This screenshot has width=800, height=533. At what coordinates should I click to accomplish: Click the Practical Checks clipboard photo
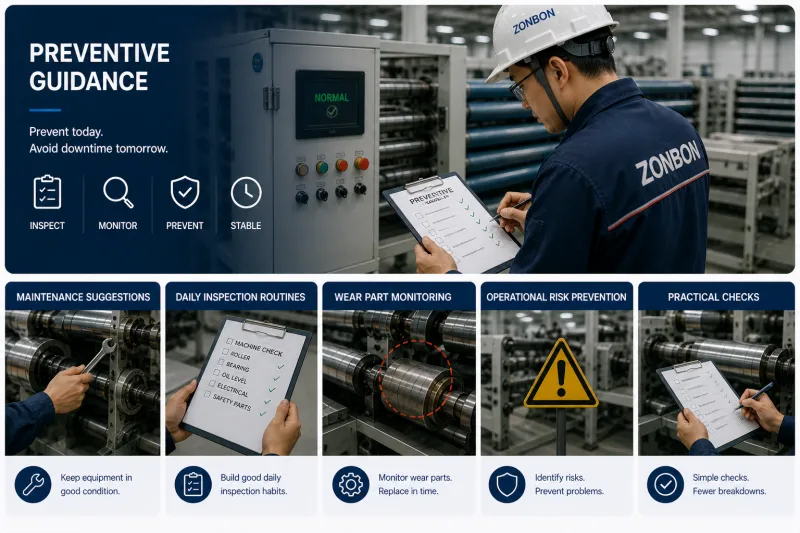point(708,404)
